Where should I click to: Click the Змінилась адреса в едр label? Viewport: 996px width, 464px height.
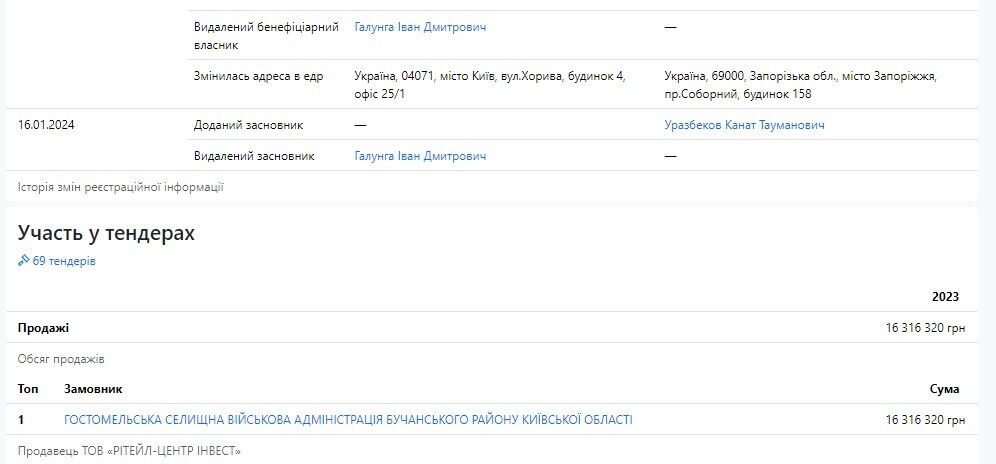(259, 76)
